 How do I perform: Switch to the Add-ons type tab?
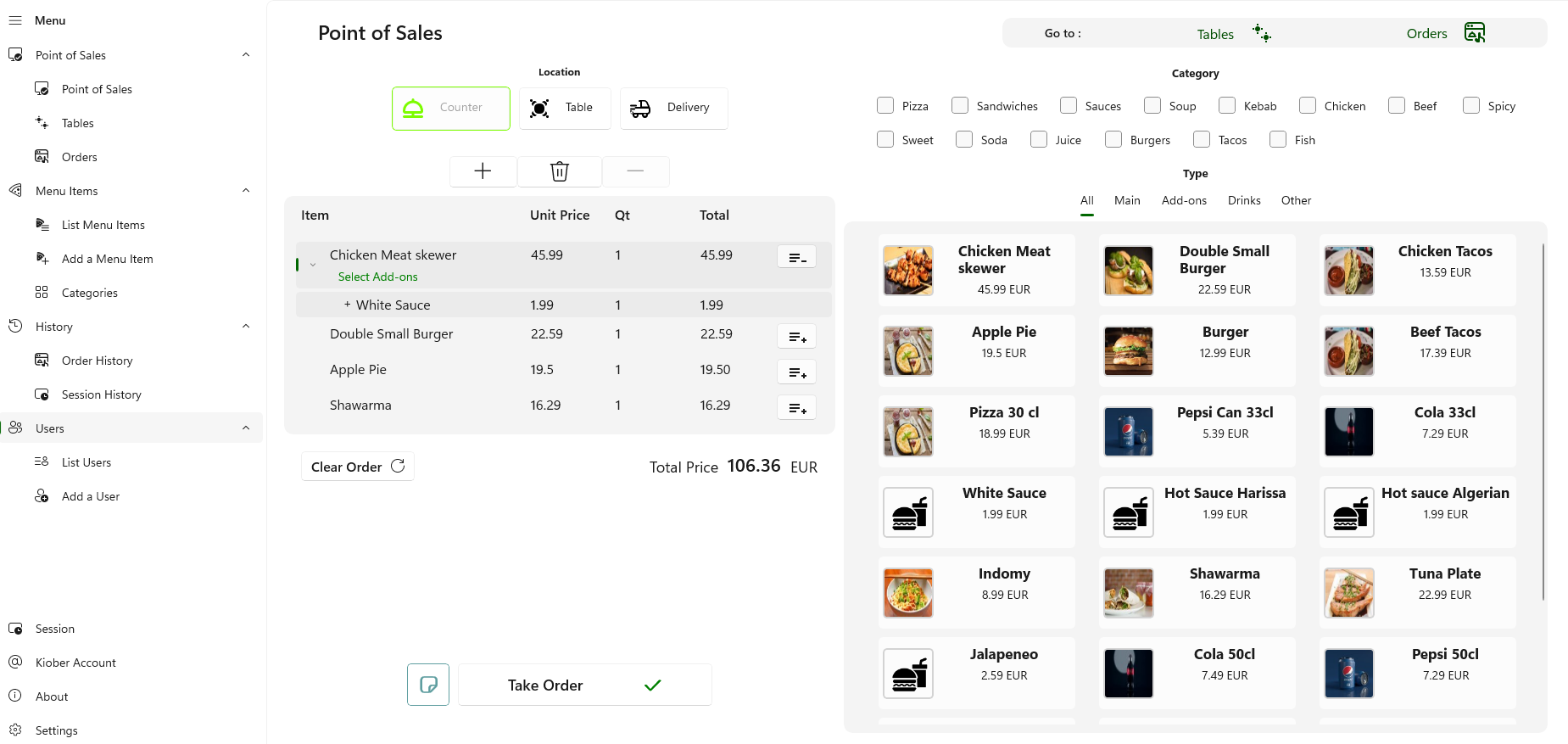coord(1184,200)
